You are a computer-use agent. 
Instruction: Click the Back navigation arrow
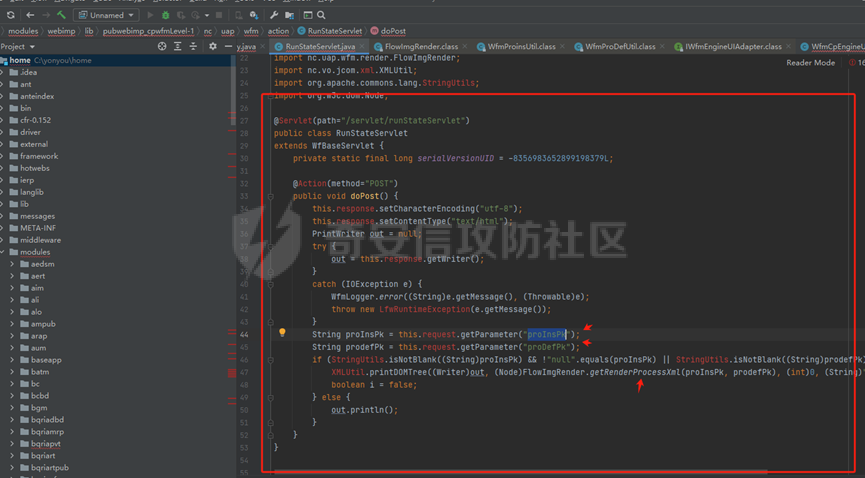pyautogui.click(x=30, y=15)
